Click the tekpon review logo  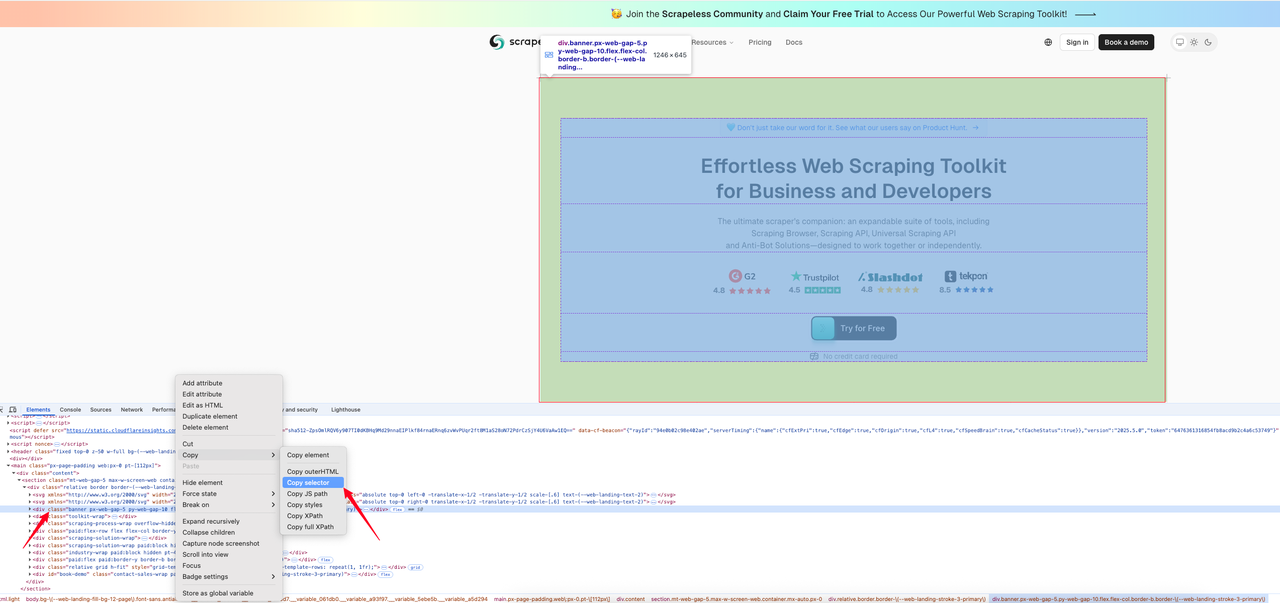[x=965, y=276]
